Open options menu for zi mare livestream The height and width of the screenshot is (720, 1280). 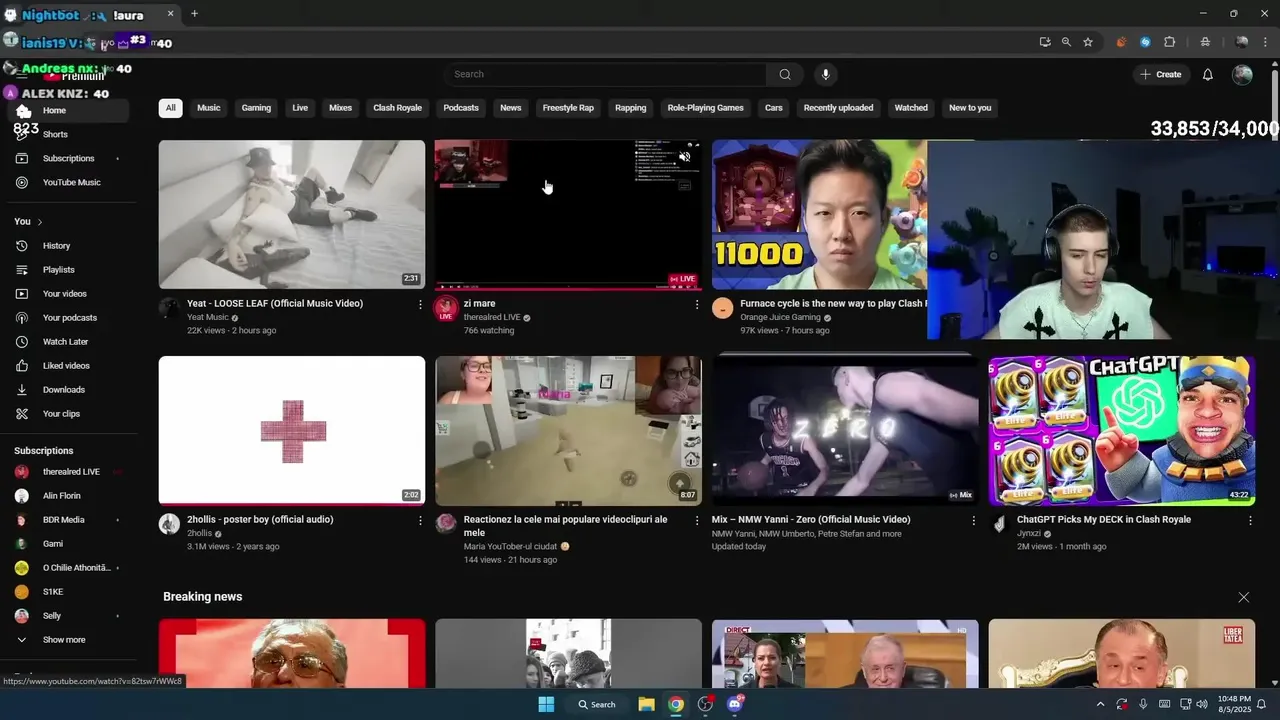pos(697,304)
